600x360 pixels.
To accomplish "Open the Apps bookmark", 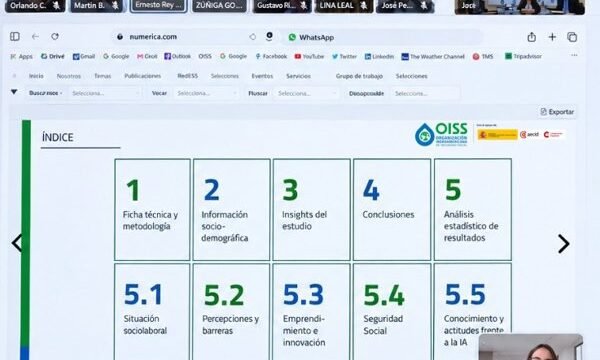I will tap(21, 57).
